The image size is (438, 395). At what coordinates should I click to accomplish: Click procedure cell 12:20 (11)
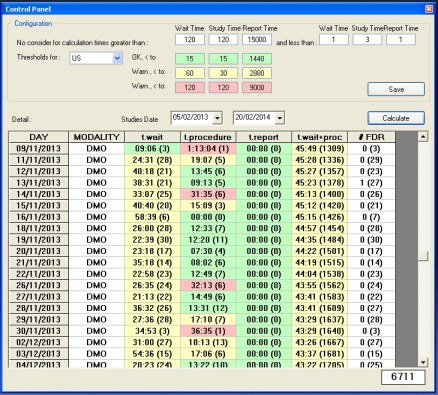coord(208,240)
